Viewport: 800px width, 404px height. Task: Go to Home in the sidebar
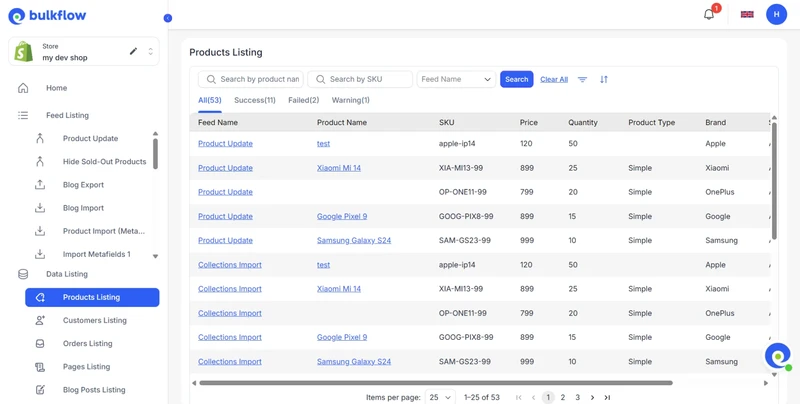tap(57, 88)
